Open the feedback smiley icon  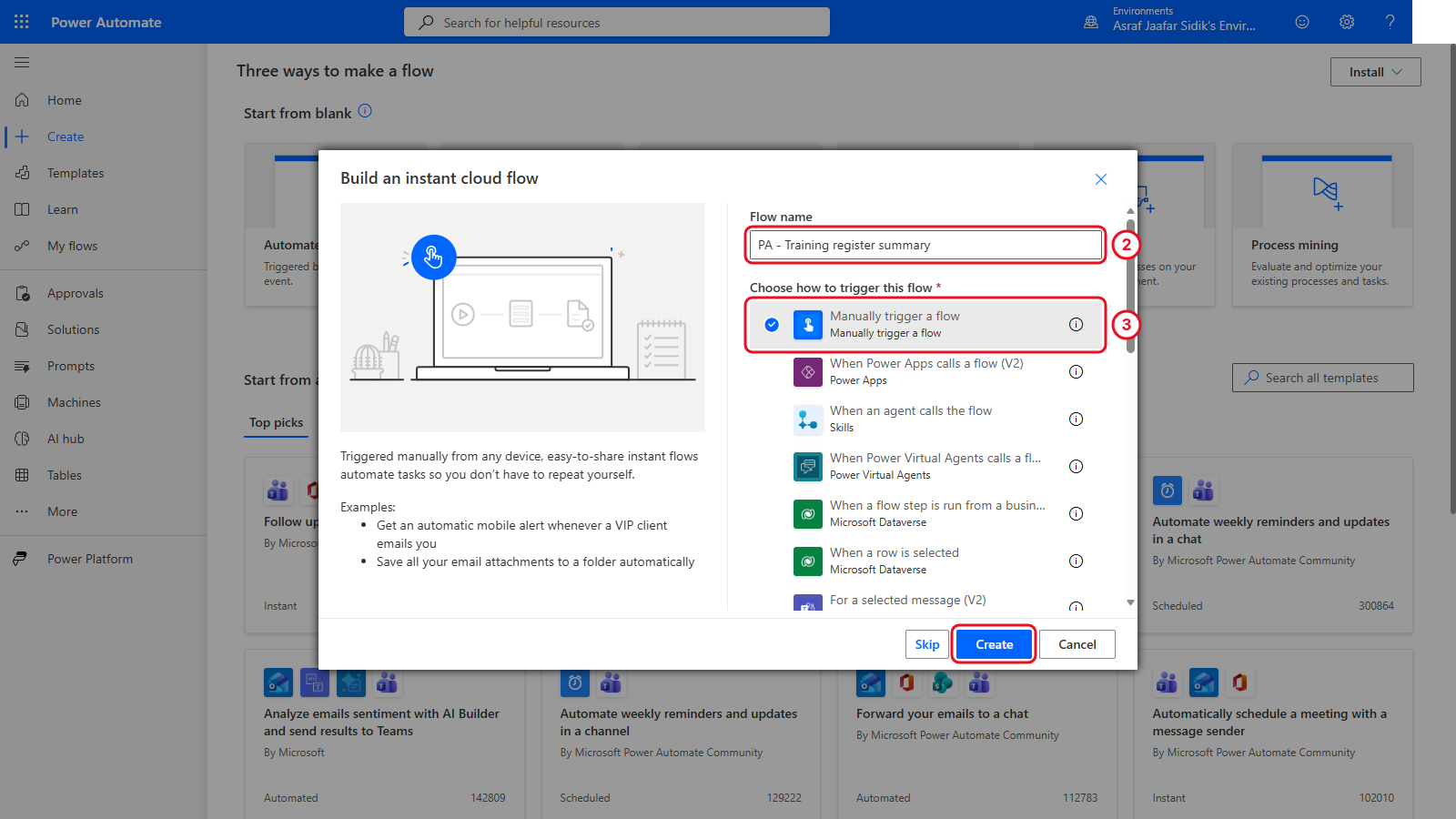point(1302,22)
